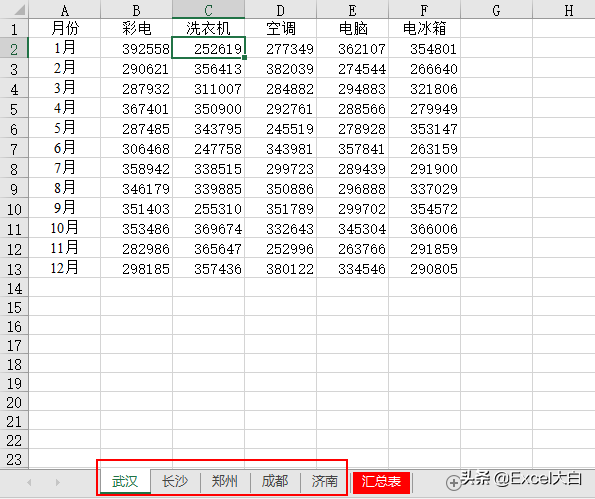Select cell containing 245519
This screenshot has height=499, width=595.
280,129
